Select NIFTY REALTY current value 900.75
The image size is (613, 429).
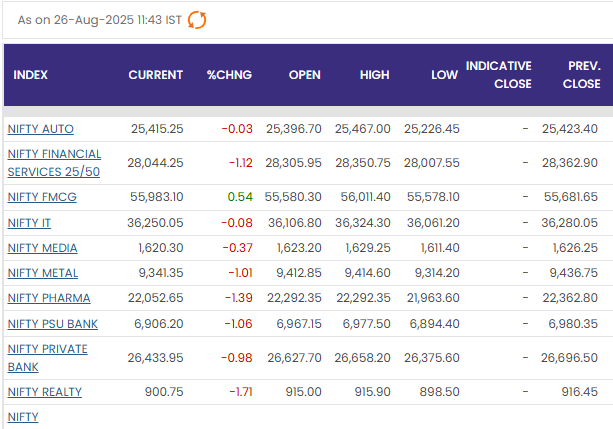(164, 392)
